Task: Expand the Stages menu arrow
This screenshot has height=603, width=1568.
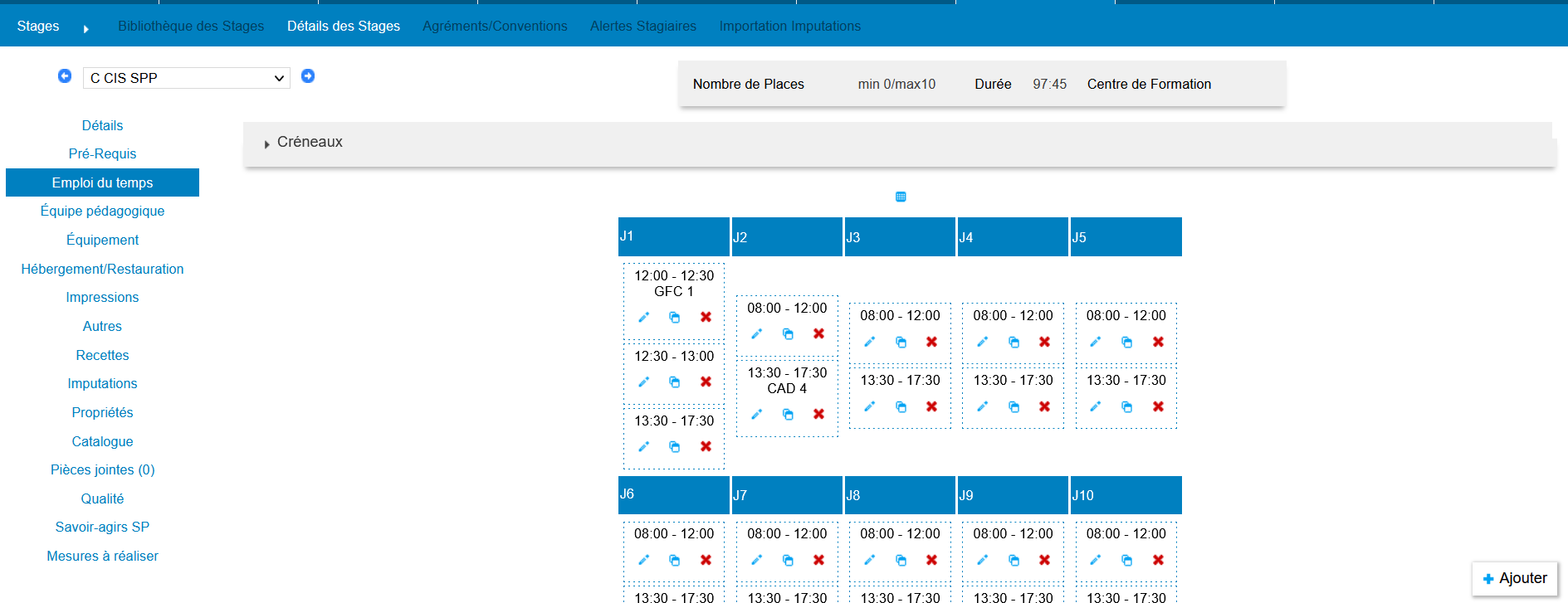Action: (85, 29)
